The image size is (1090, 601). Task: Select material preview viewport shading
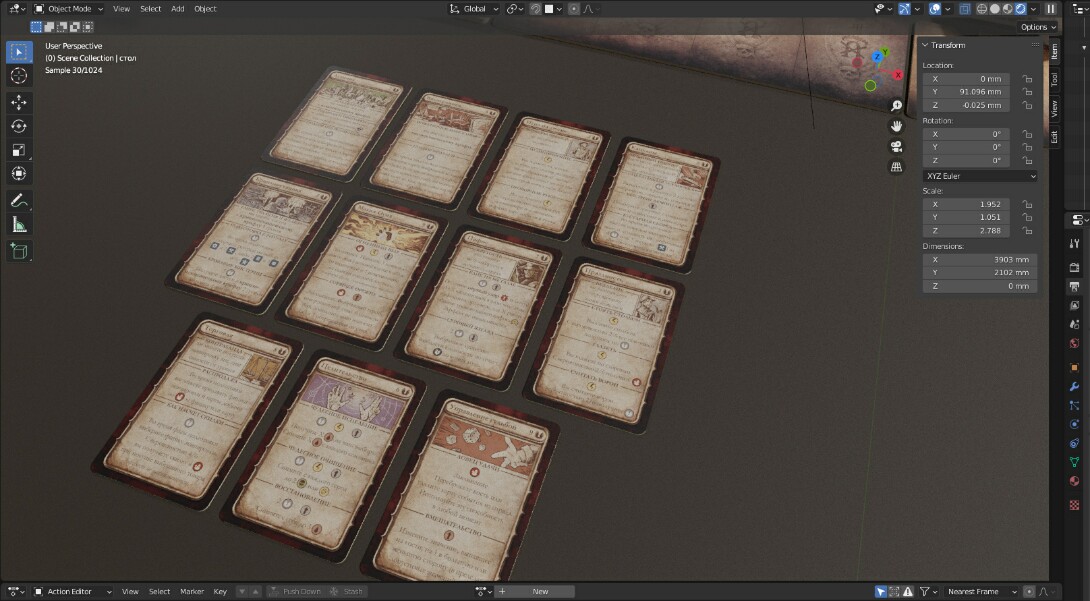tap(1007, 9)
